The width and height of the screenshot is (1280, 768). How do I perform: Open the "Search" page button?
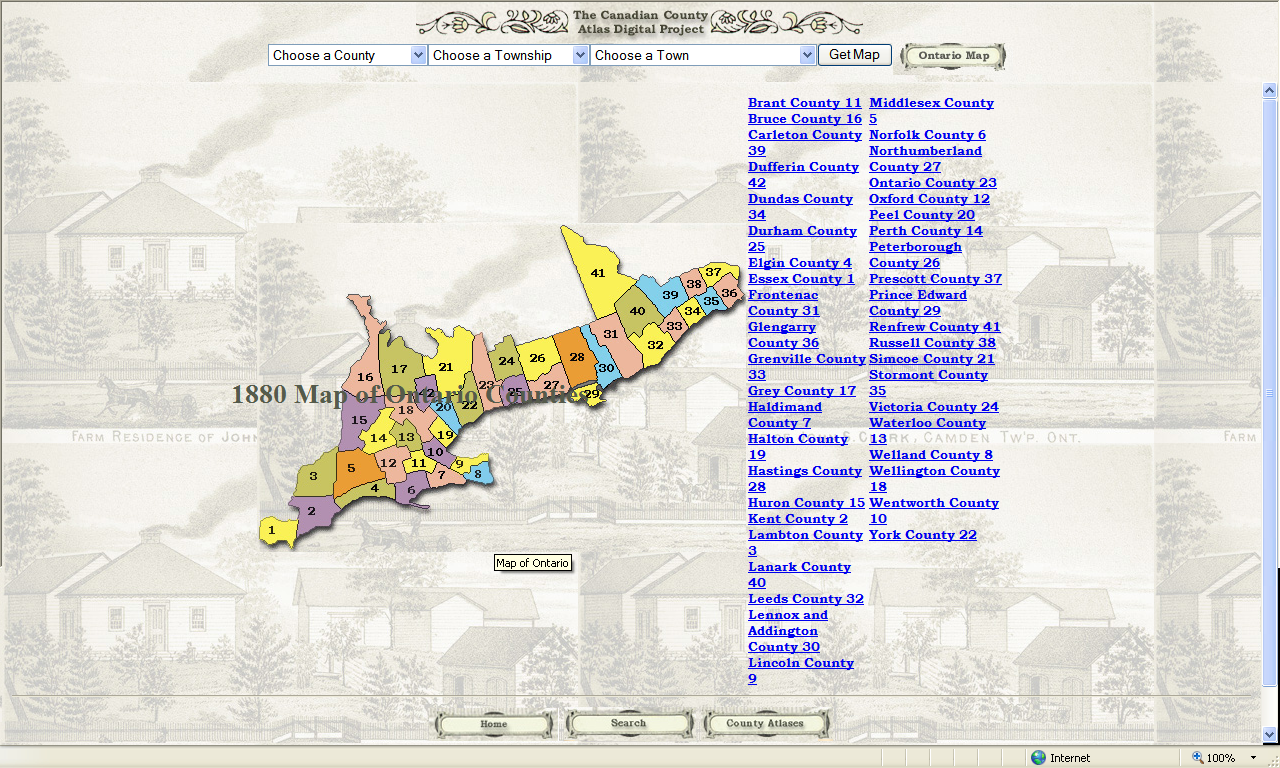tap(628, 722)
